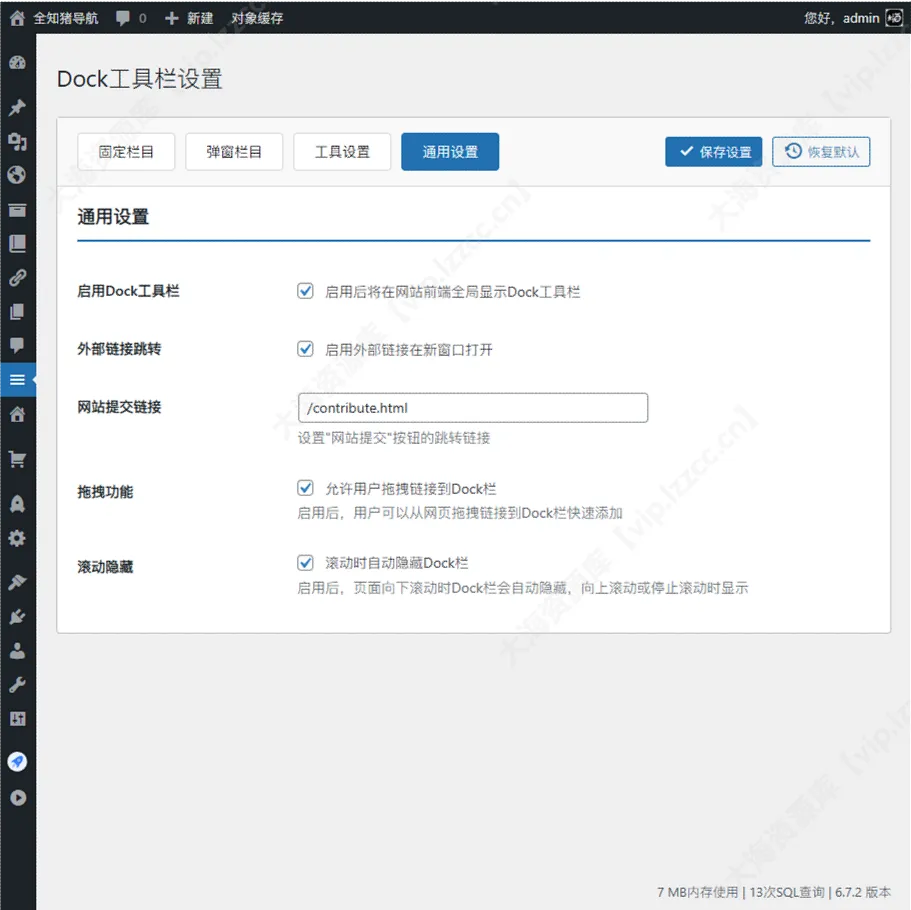Uncheck 外部链接跳转 external link option
This screenshot has height=910, width=911.
[x=305, y=348]
